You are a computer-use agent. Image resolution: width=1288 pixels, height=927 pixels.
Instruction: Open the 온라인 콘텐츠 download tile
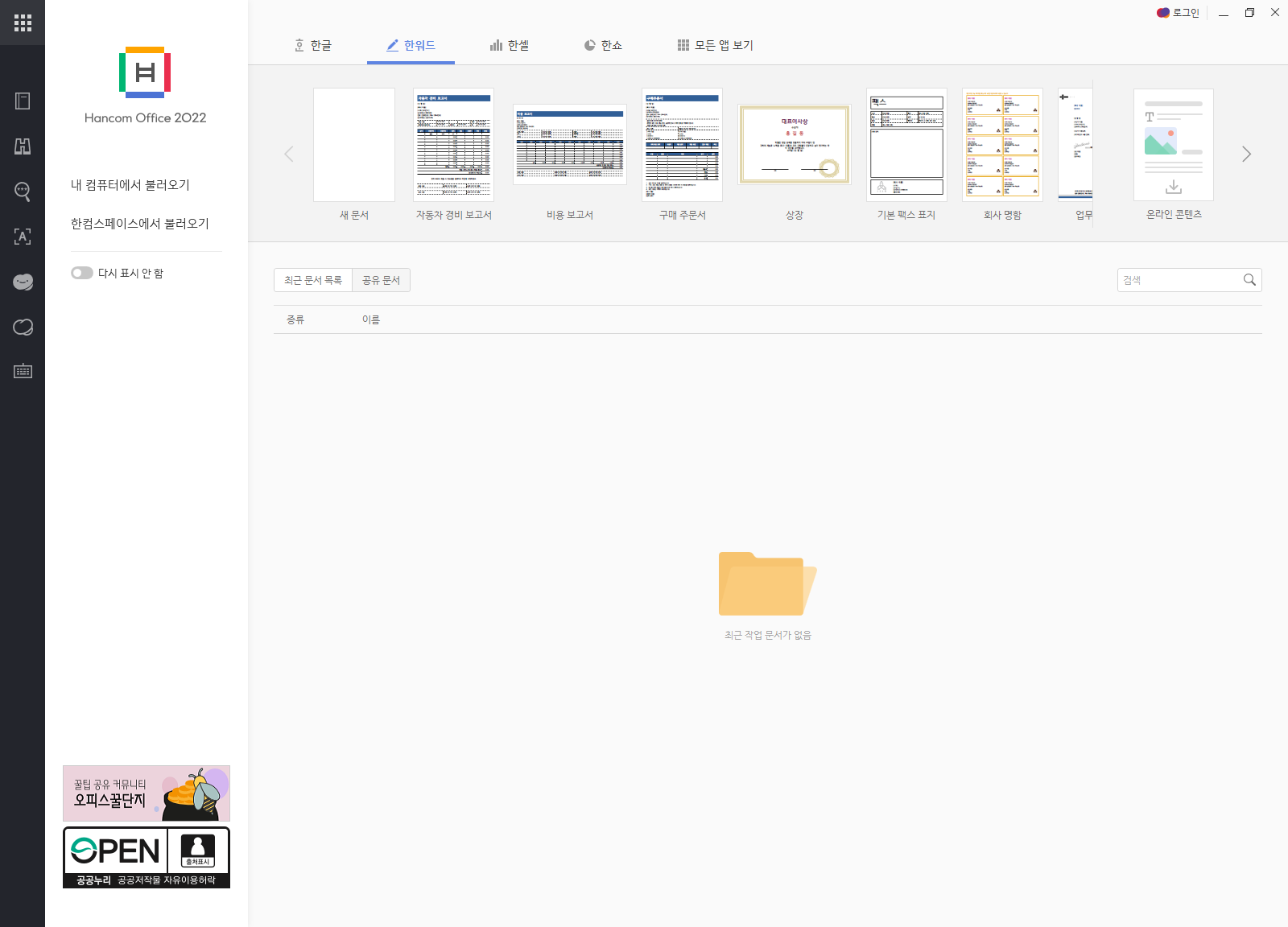coord(1174,154)
